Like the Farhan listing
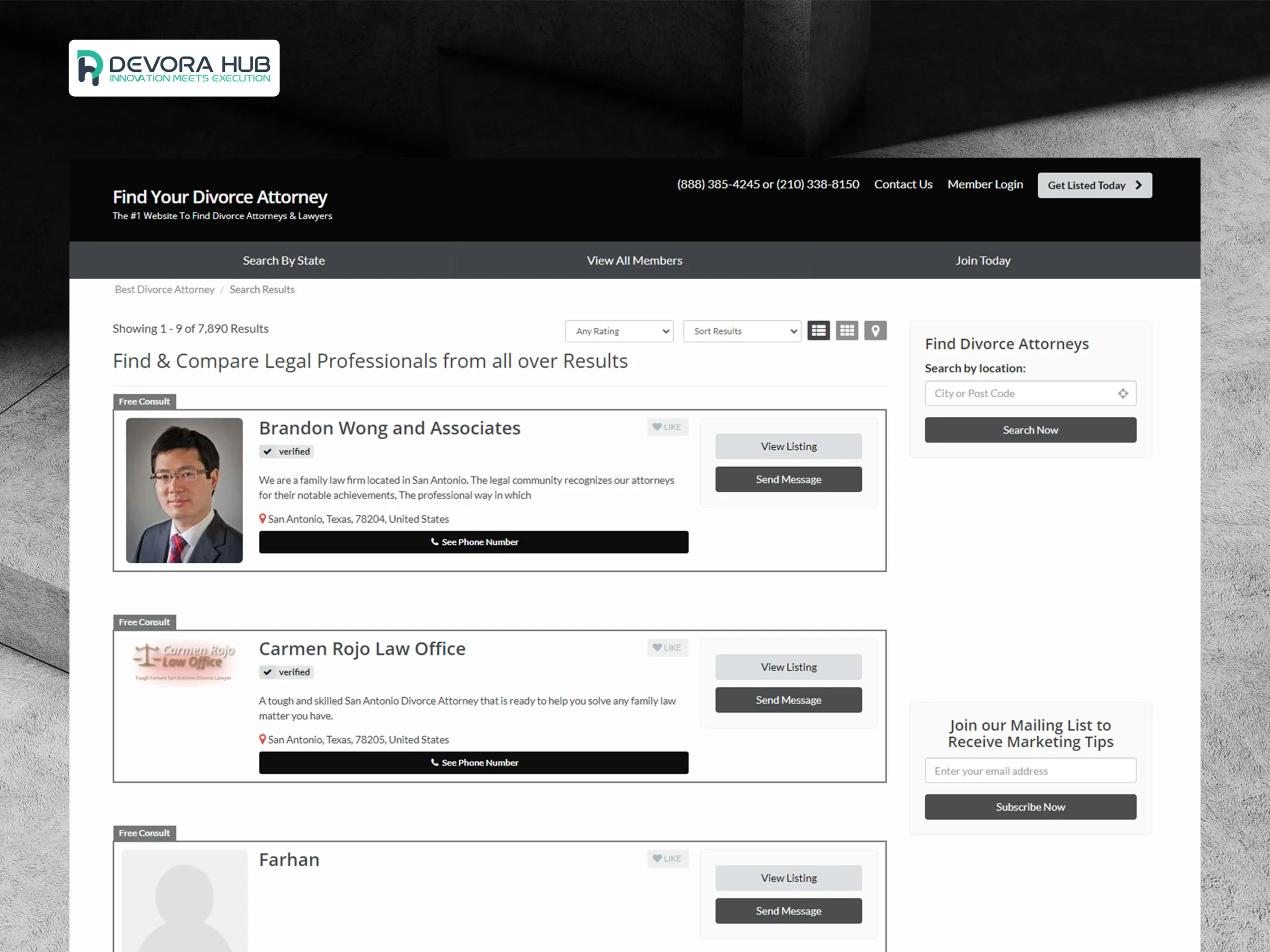Image resolution: width=1270 pixels, height=952 pixels. click(x=667, y=858)
